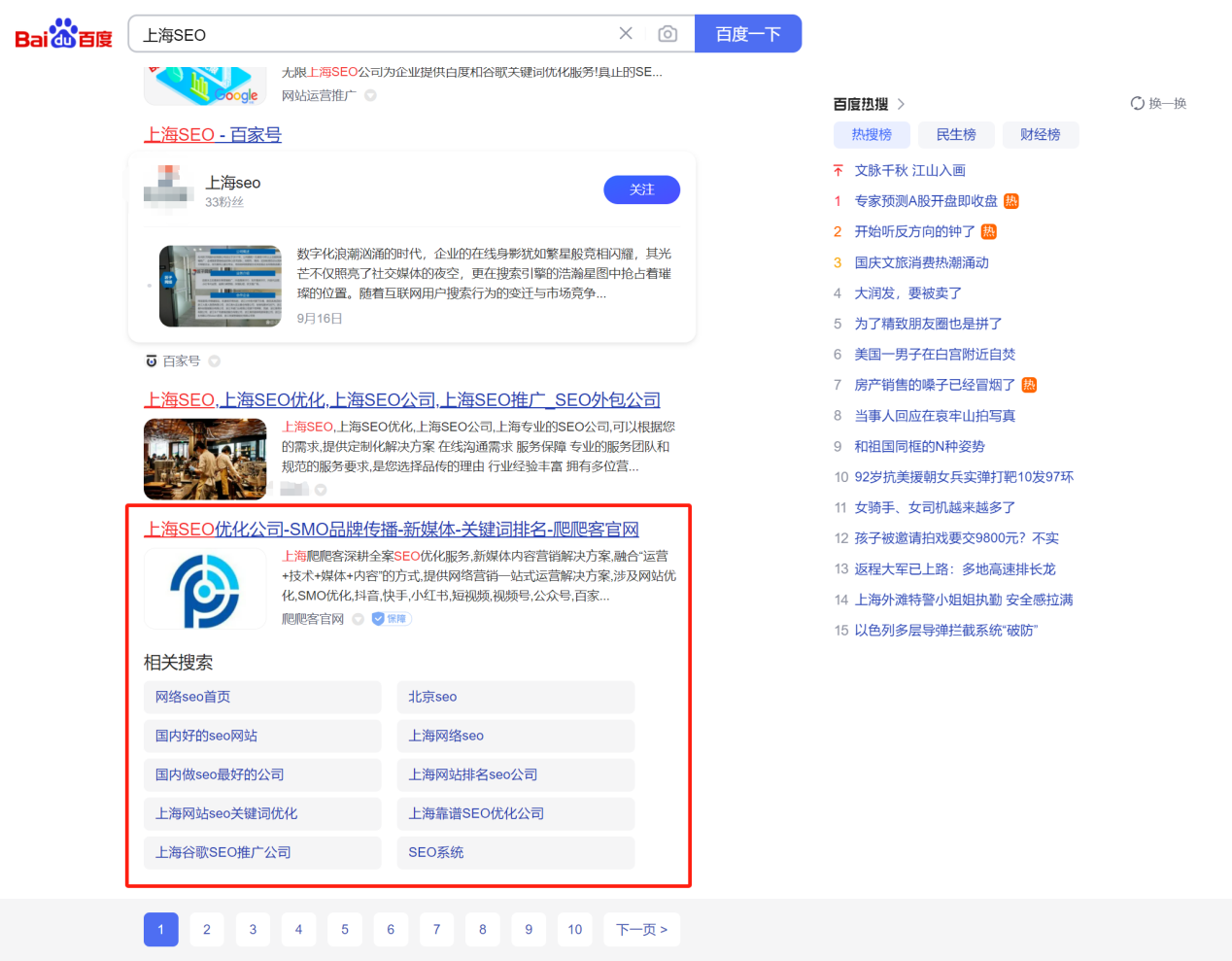This screenshot has height=961, width=1232.
Task: Clear the search box with X icon
Action: tap(626, 33)
